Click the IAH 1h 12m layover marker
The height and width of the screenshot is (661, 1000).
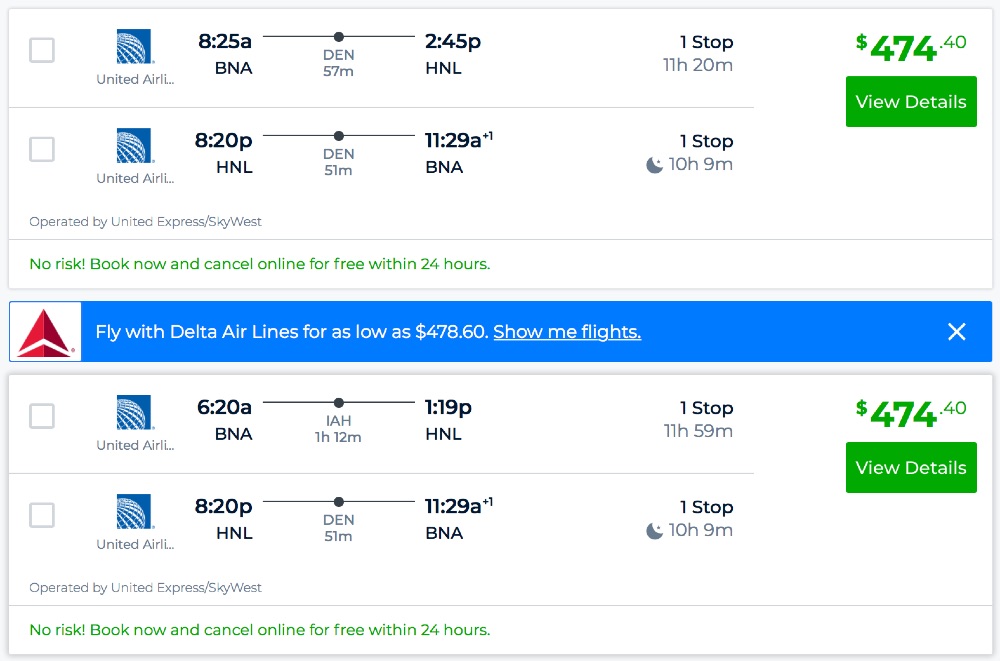point(339,403)
